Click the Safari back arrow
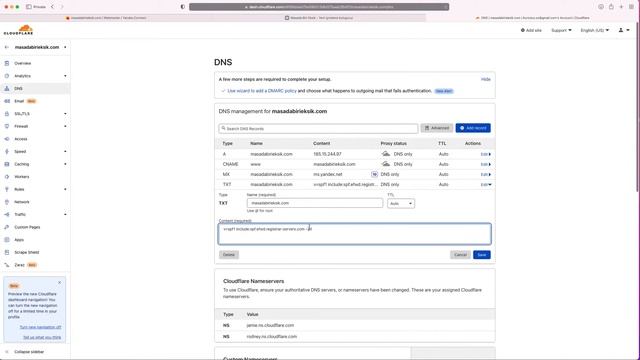The image size is (640, 360). point(53,7)
